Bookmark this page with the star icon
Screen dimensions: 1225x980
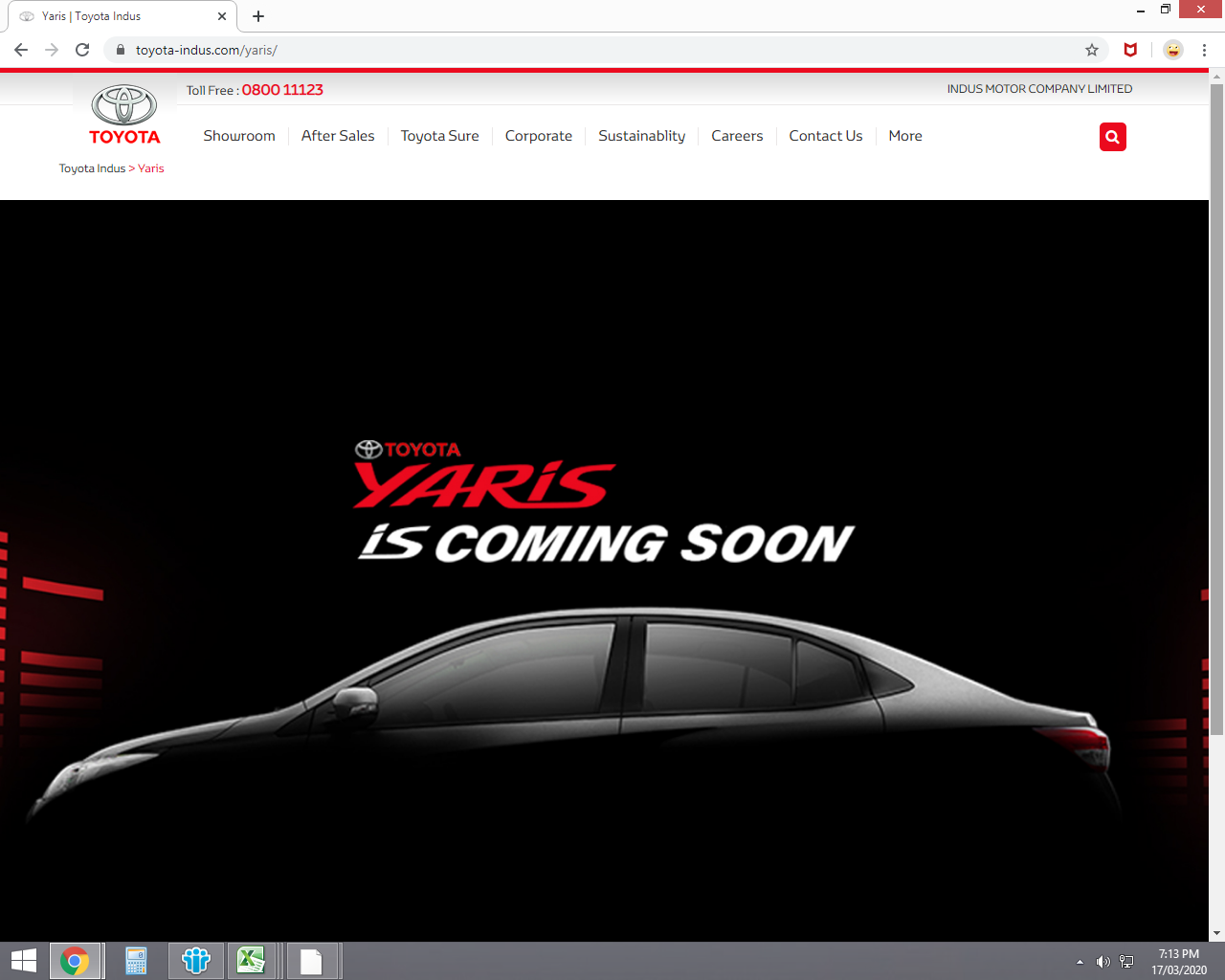coord(1092,50)
